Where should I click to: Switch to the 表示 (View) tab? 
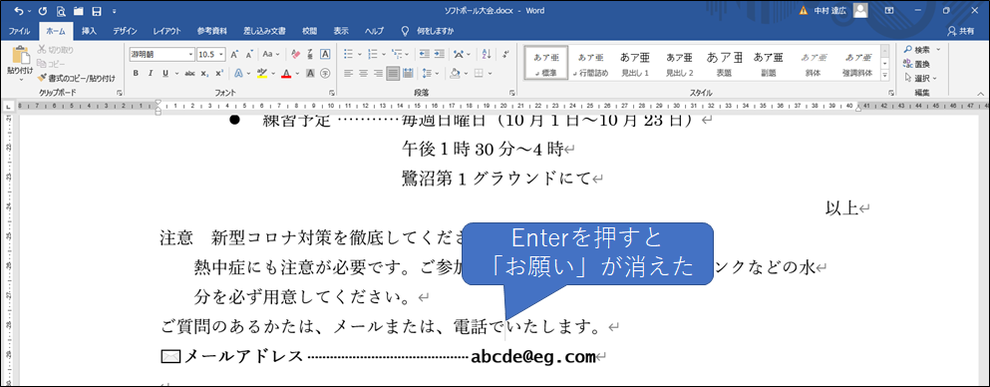tap(341, 31)
